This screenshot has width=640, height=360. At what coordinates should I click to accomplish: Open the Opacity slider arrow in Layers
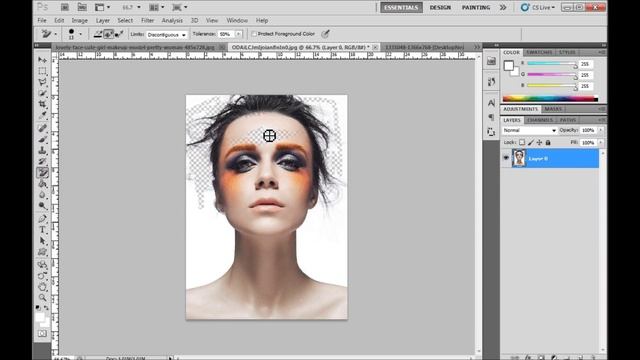pos(601,130)
